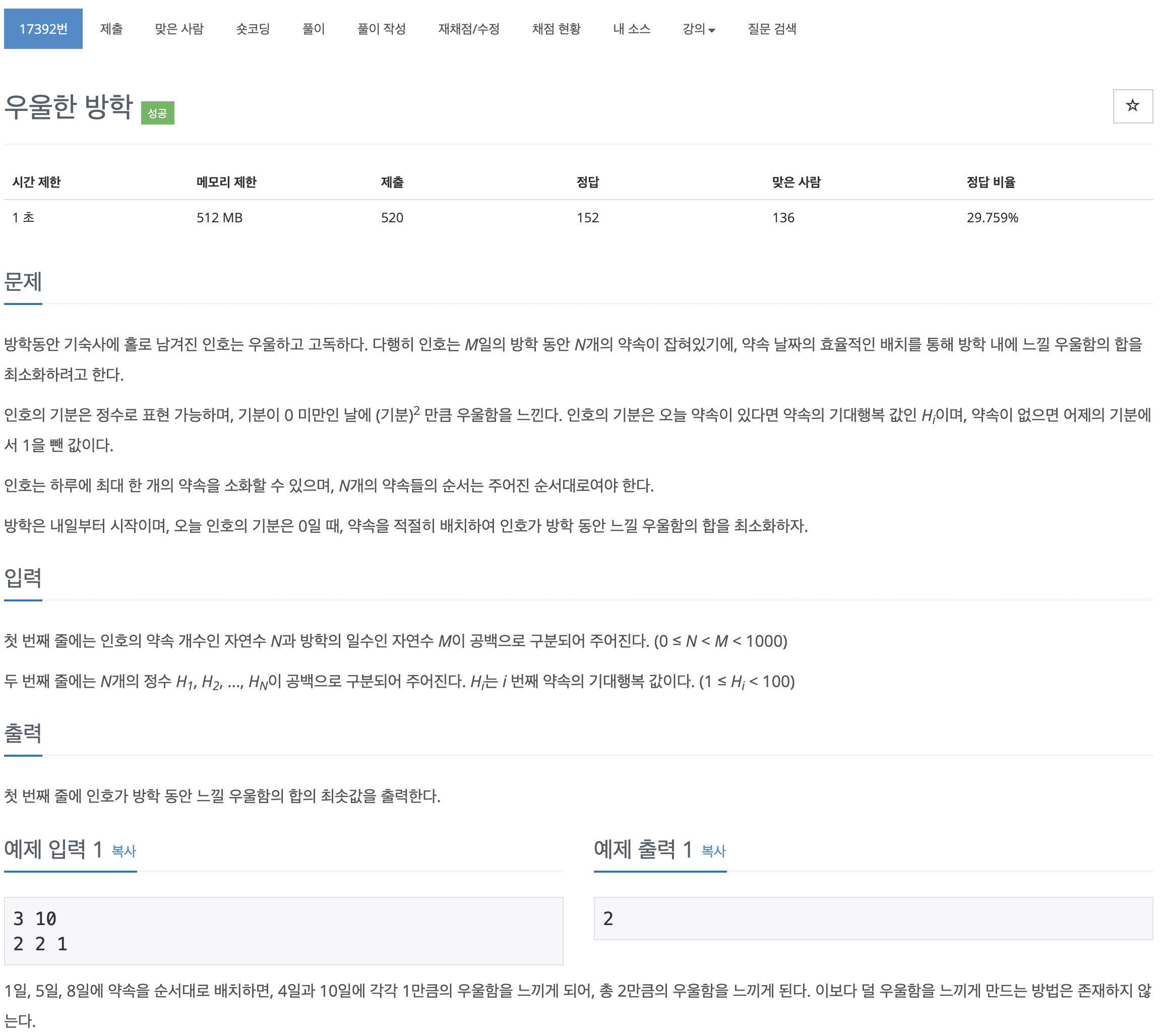Click the green 성공 status badge

[157, 113]
